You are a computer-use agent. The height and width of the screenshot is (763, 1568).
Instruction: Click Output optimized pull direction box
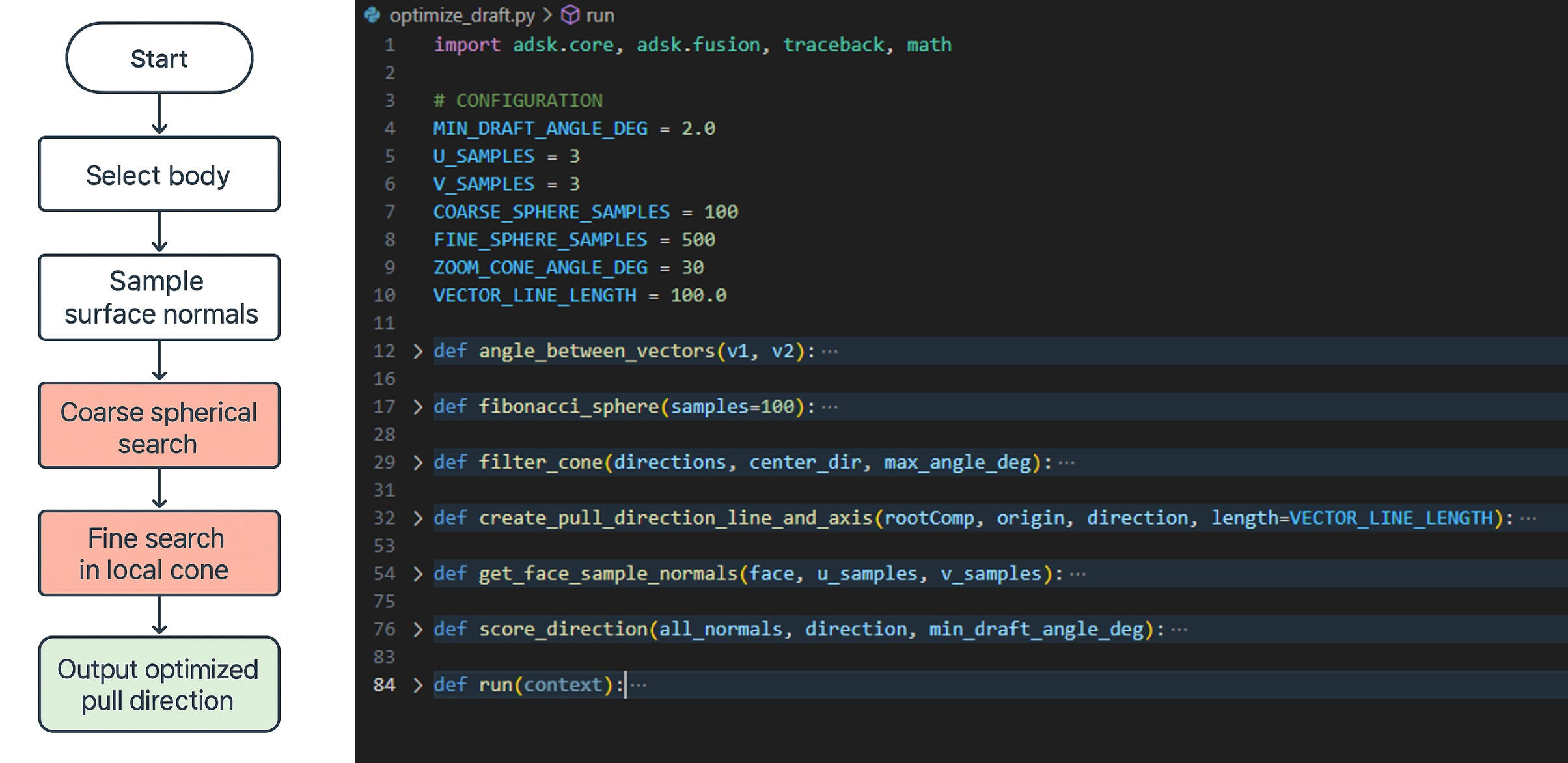coord(159,685)
